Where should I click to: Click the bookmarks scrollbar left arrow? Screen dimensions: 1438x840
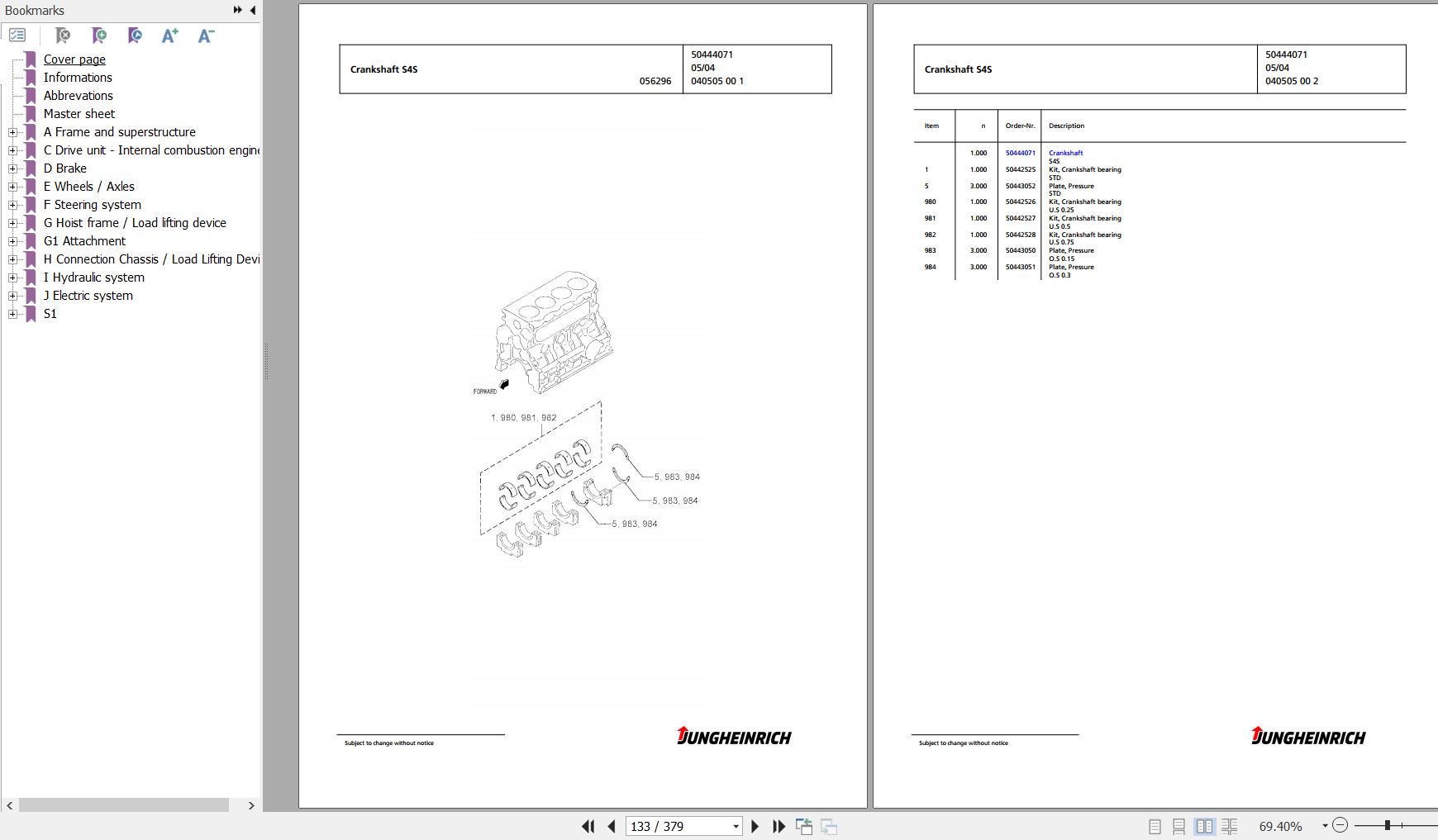coord(9,805)
